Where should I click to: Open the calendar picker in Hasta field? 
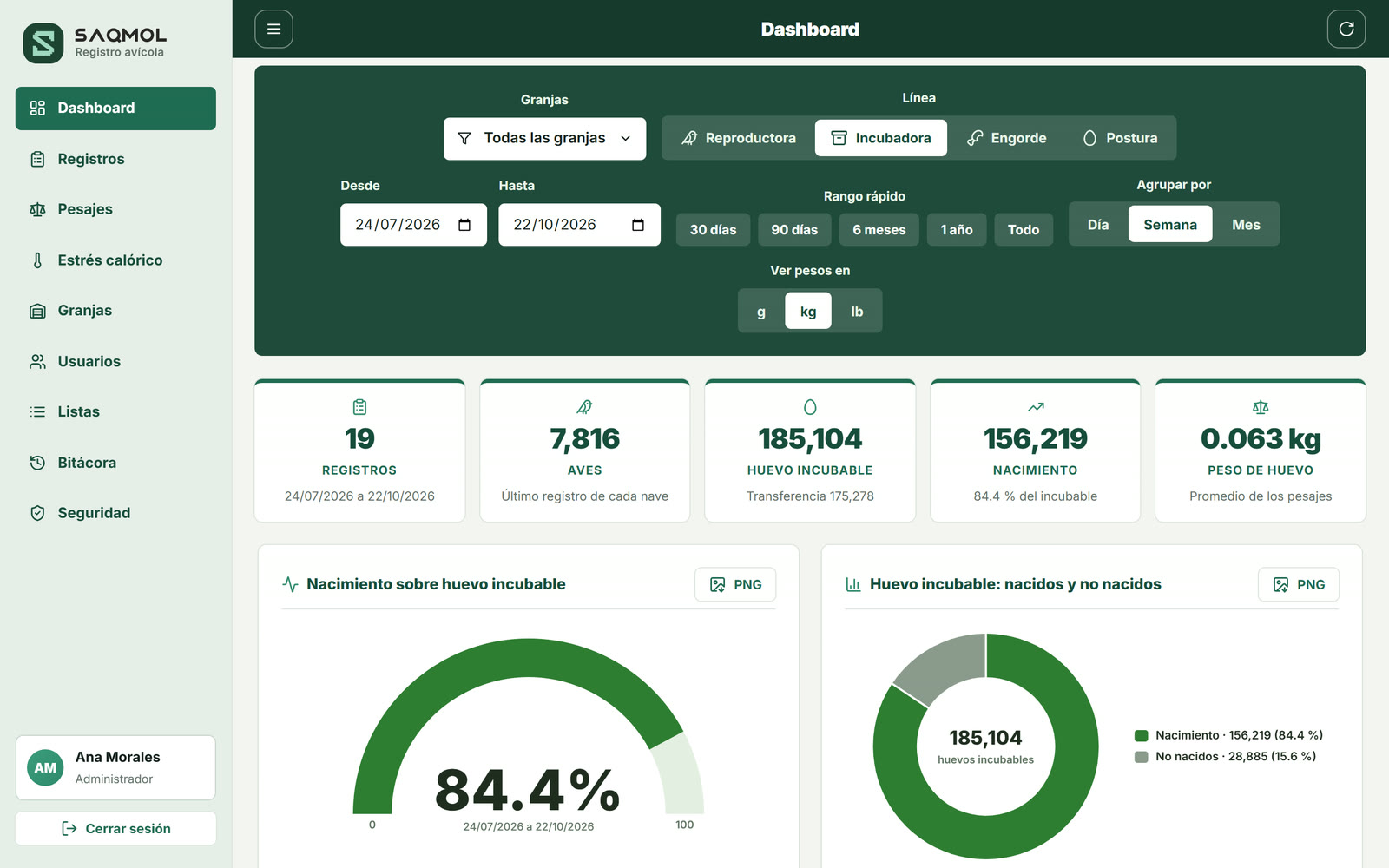pyautogui.click(x=638, y=225)
